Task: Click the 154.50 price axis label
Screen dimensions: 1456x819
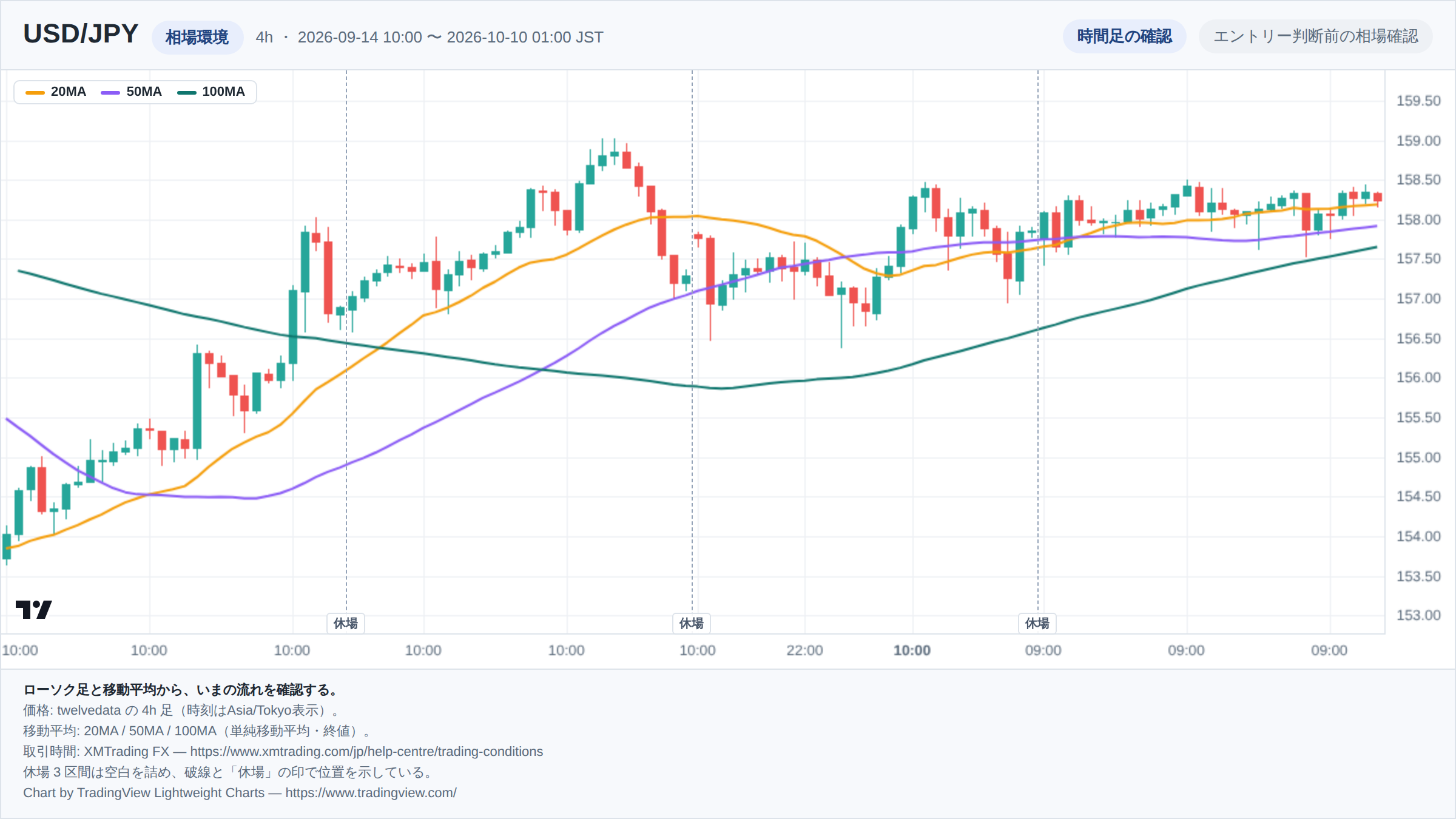Action: coord(1418,496)
